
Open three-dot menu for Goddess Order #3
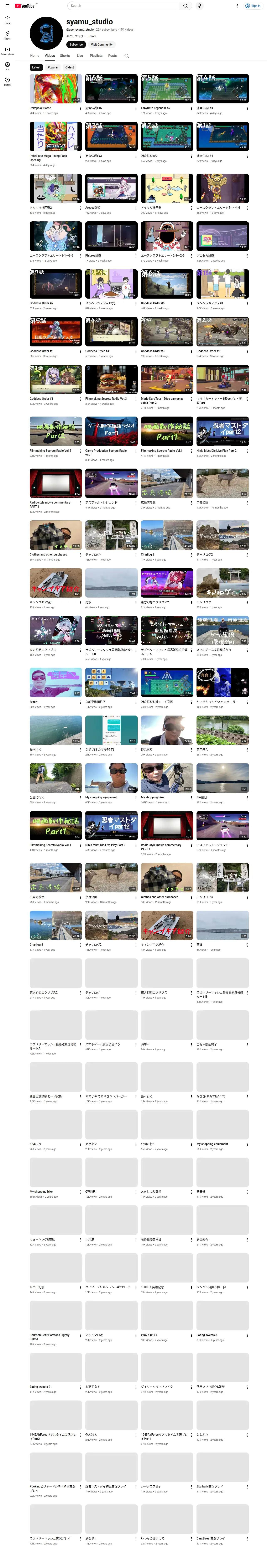192,351
